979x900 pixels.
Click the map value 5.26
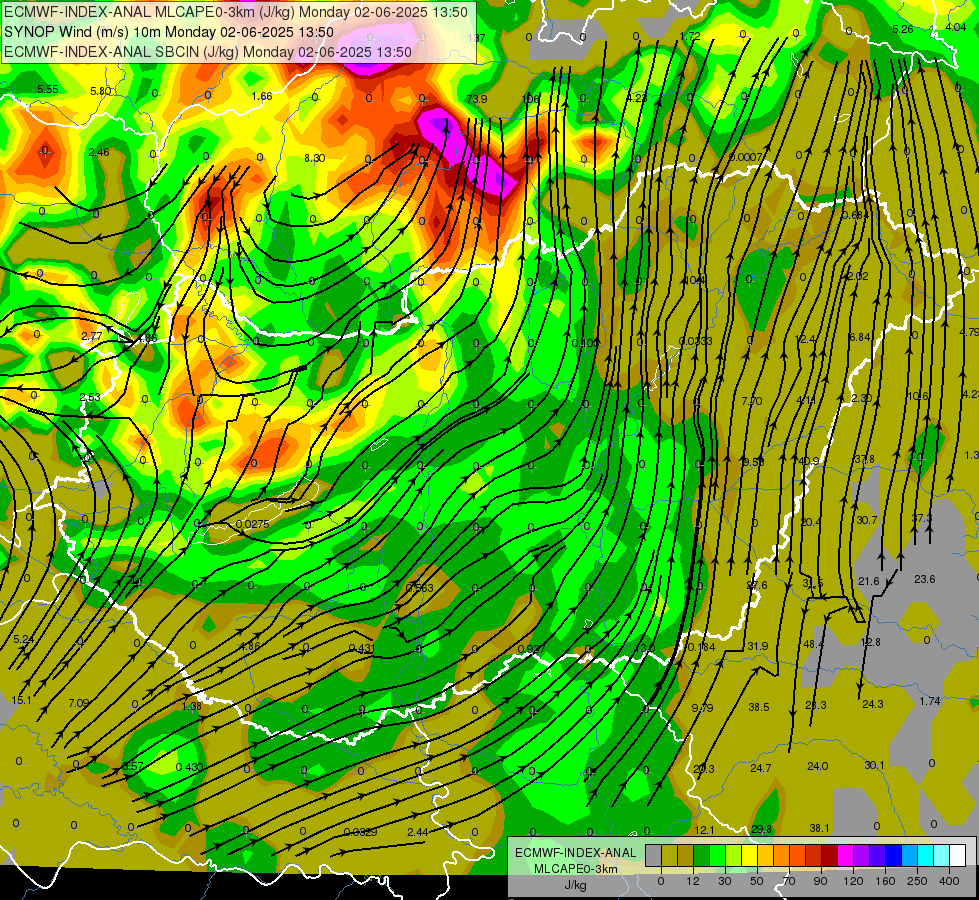pos(903,29)
